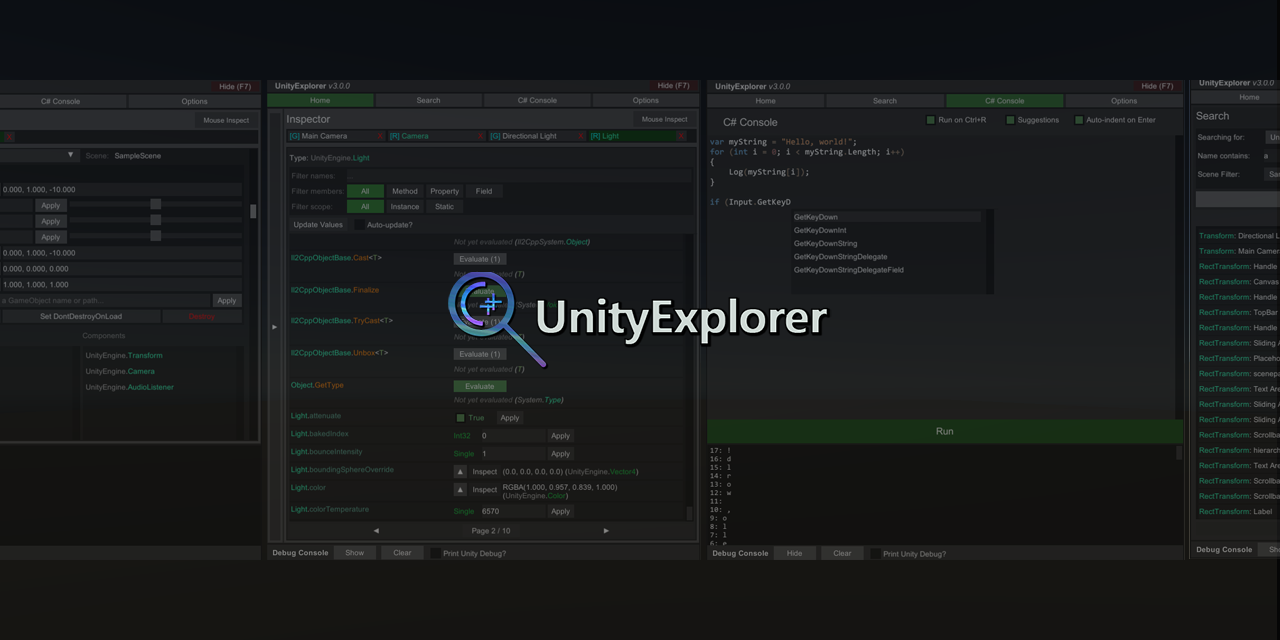The image size is (1280, 640).
Task: Toggle Auto-indent on Enter checkbox
Action: click(x=1079, y=120)
